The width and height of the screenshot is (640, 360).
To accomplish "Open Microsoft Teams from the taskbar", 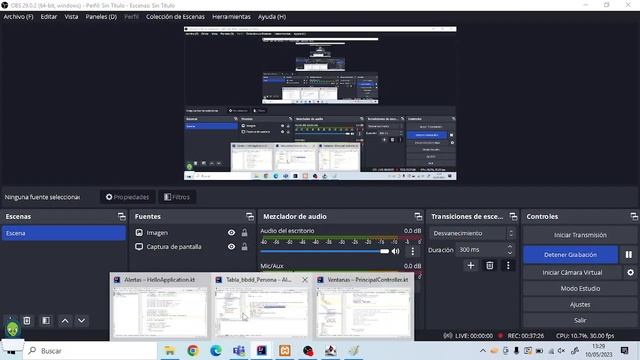I will (x=239, y=351).
